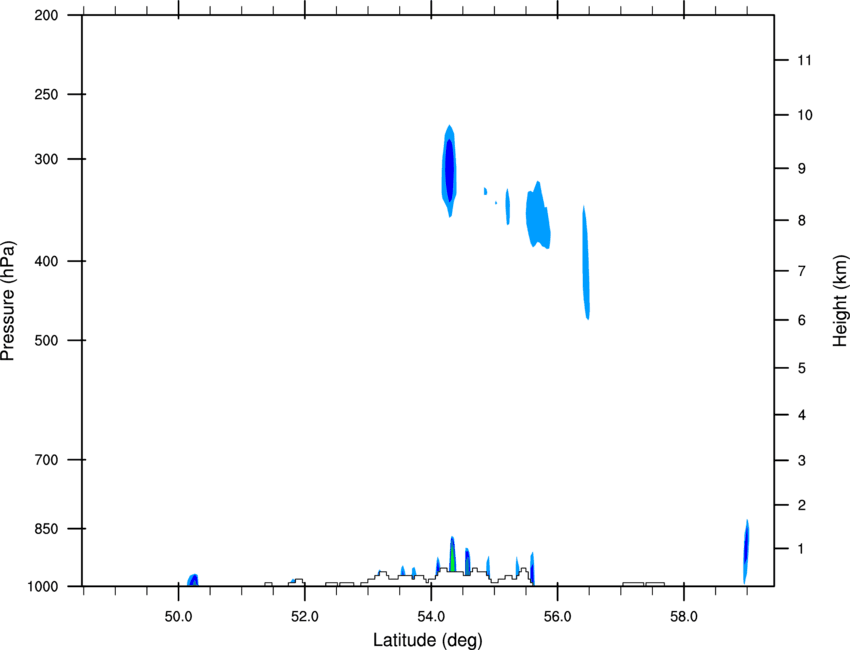Click the 54.0 latitude tick label

[x=431, y=617]
